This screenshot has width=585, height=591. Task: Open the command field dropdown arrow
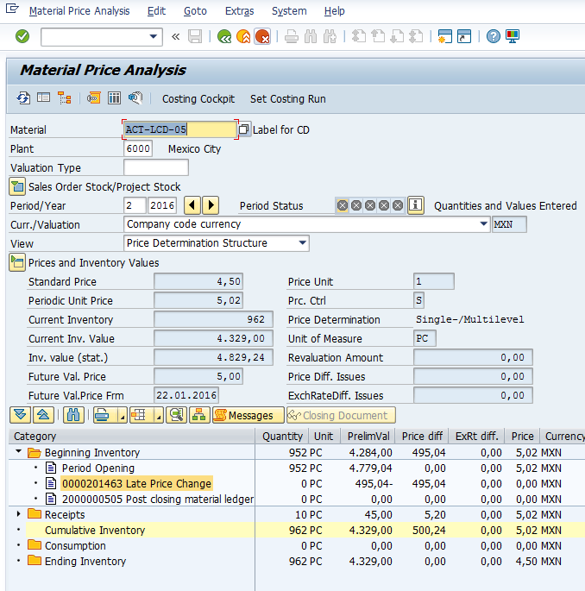click(x=153, y=37)
